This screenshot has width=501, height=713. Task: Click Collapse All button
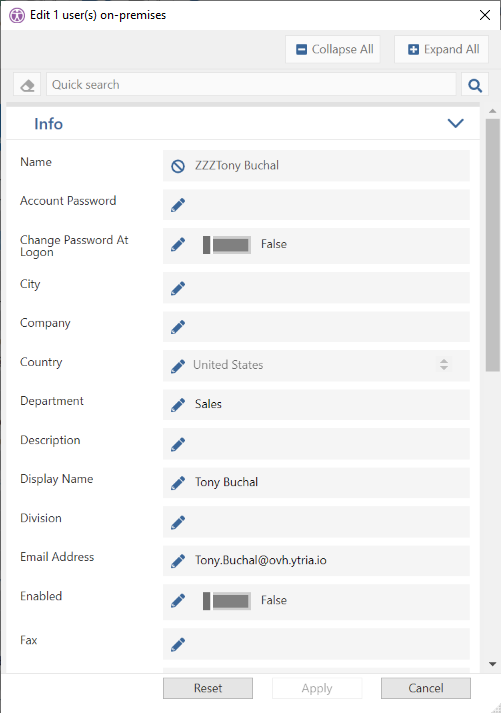[333, 49]
